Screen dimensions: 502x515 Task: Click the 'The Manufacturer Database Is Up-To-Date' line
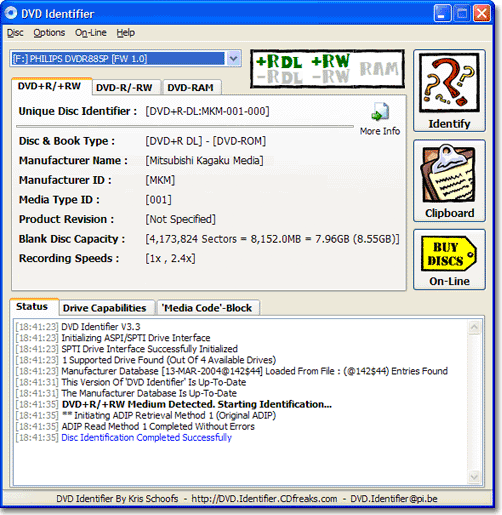click(149, 393)
